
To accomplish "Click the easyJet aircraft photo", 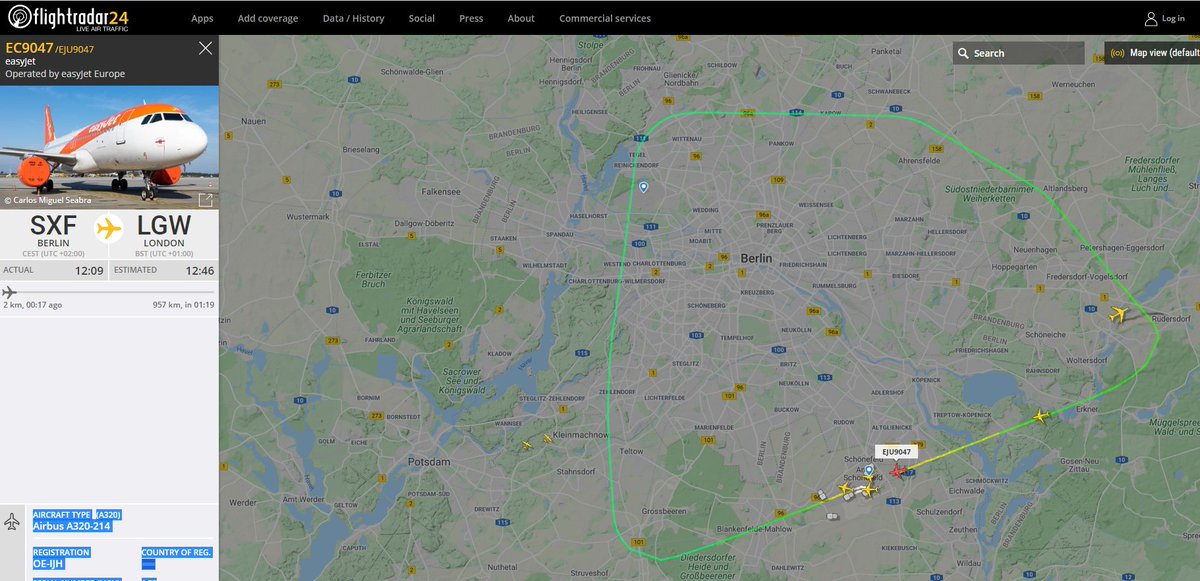I will [x=109, y=147].
